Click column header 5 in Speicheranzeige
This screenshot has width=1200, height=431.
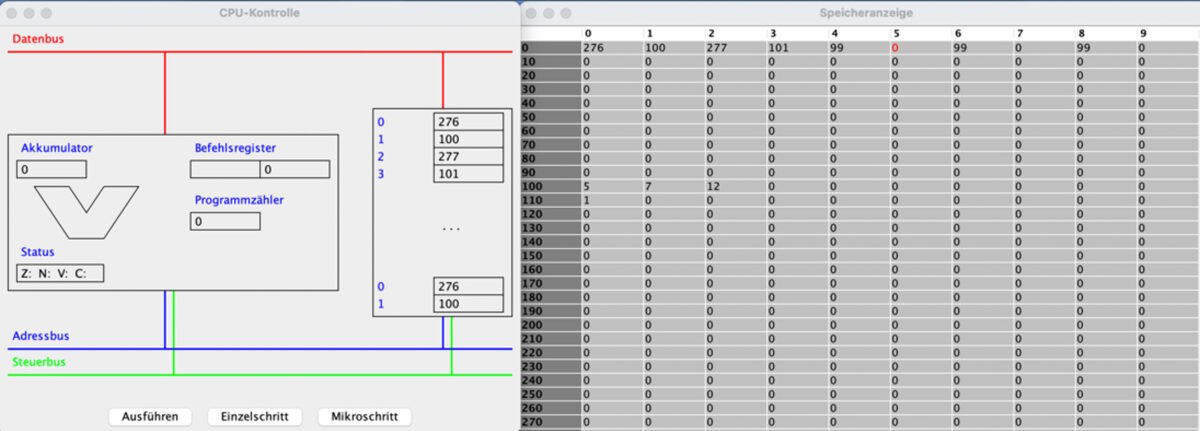tap(921, 34)
